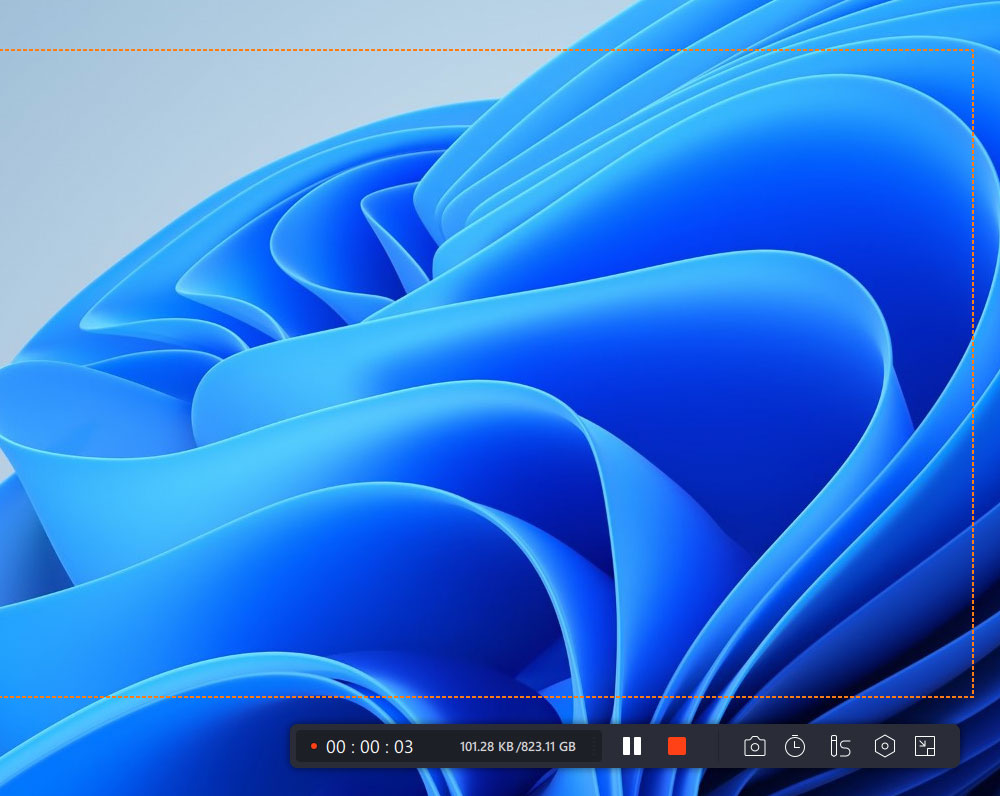Pause the screen recording
Viewport: 1000px width, 796px height.
[631, 746]
